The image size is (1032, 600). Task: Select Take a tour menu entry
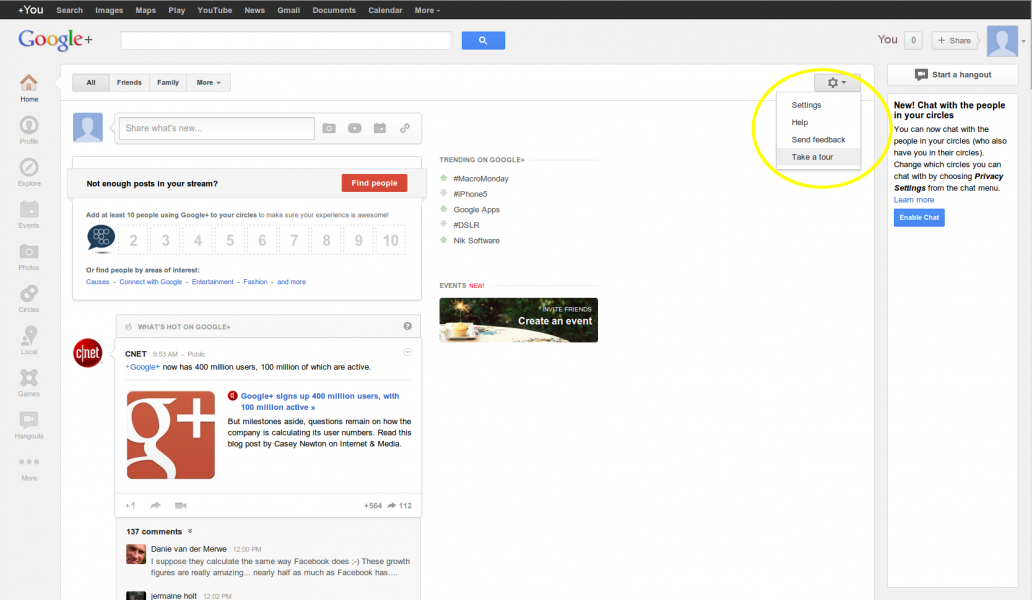pyautogui.click(x=812, y=157)
